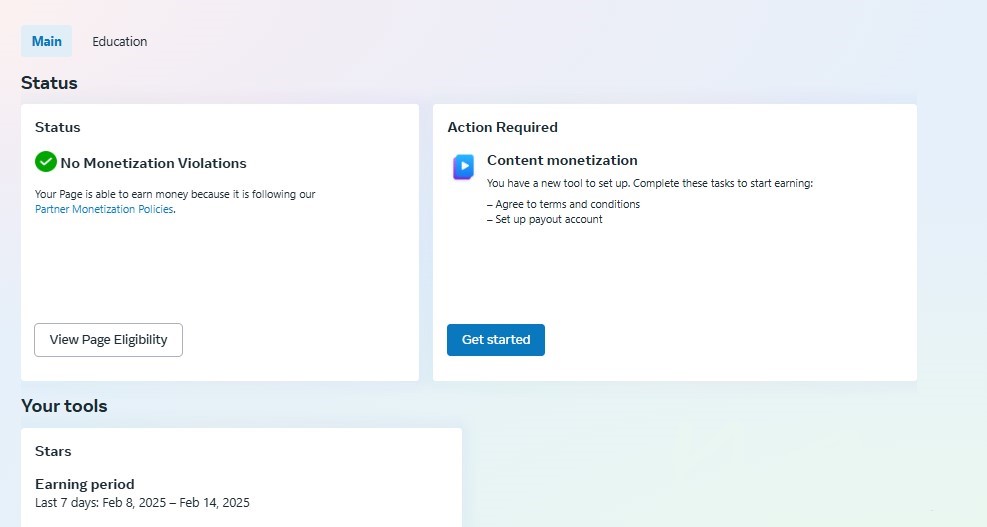Click the Stars tool card heading
The width and height of the screenshot is (987, 527).
[53, 451]
